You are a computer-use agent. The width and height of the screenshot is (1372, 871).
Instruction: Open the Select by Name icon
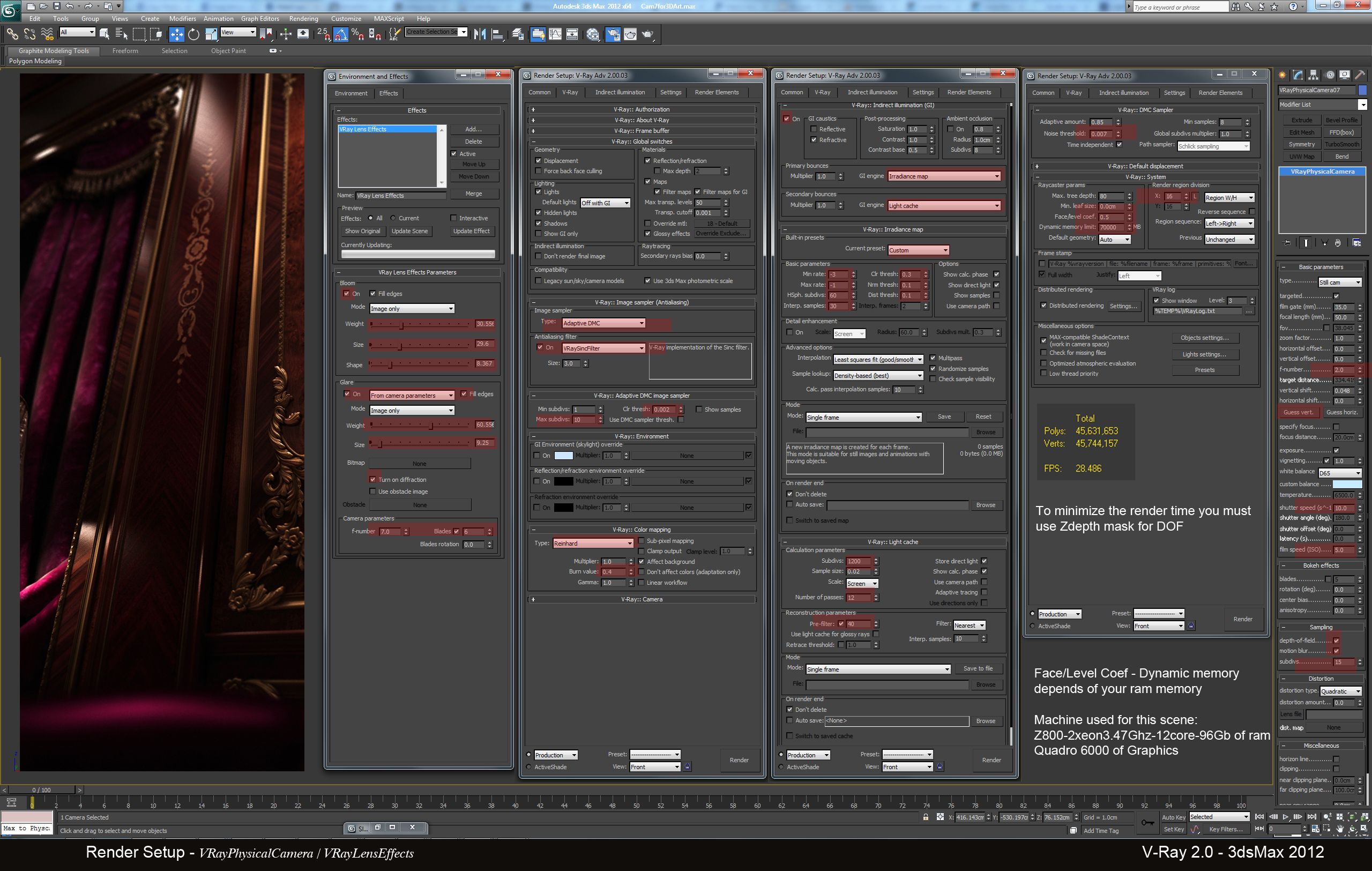pos(121,34)
